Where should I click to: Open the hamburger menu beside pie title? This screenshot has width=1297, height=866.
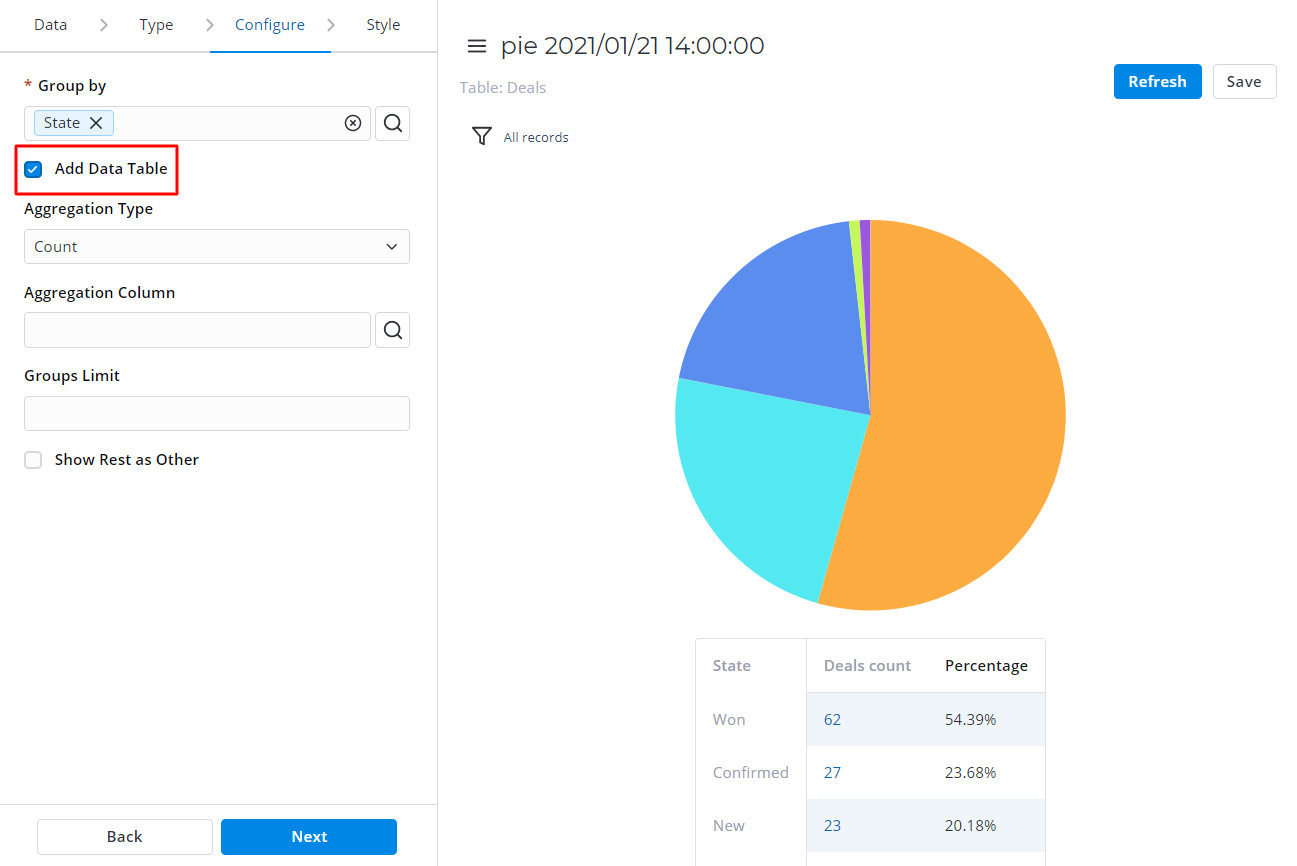477,46
